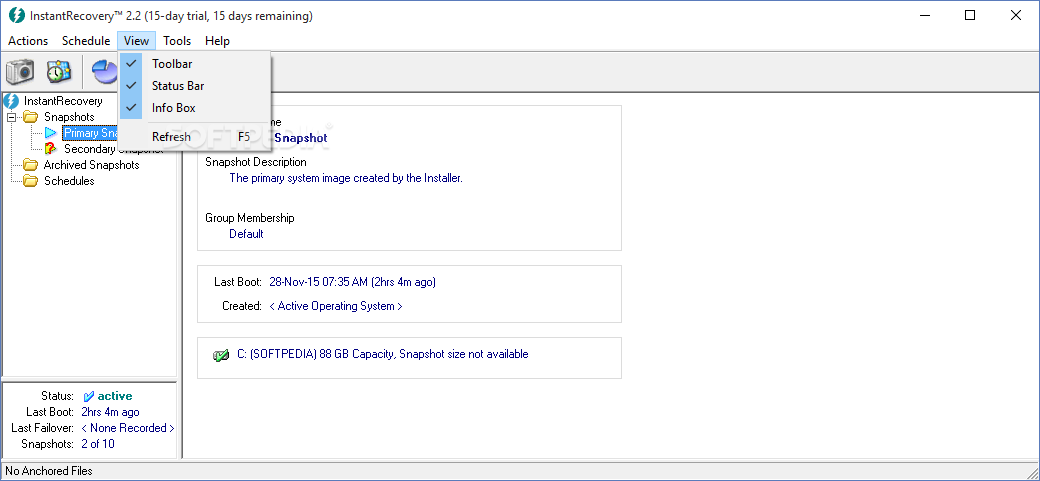Click the green drive icon beside C: (SOFTPEDIA)

[x=220, y=356]
